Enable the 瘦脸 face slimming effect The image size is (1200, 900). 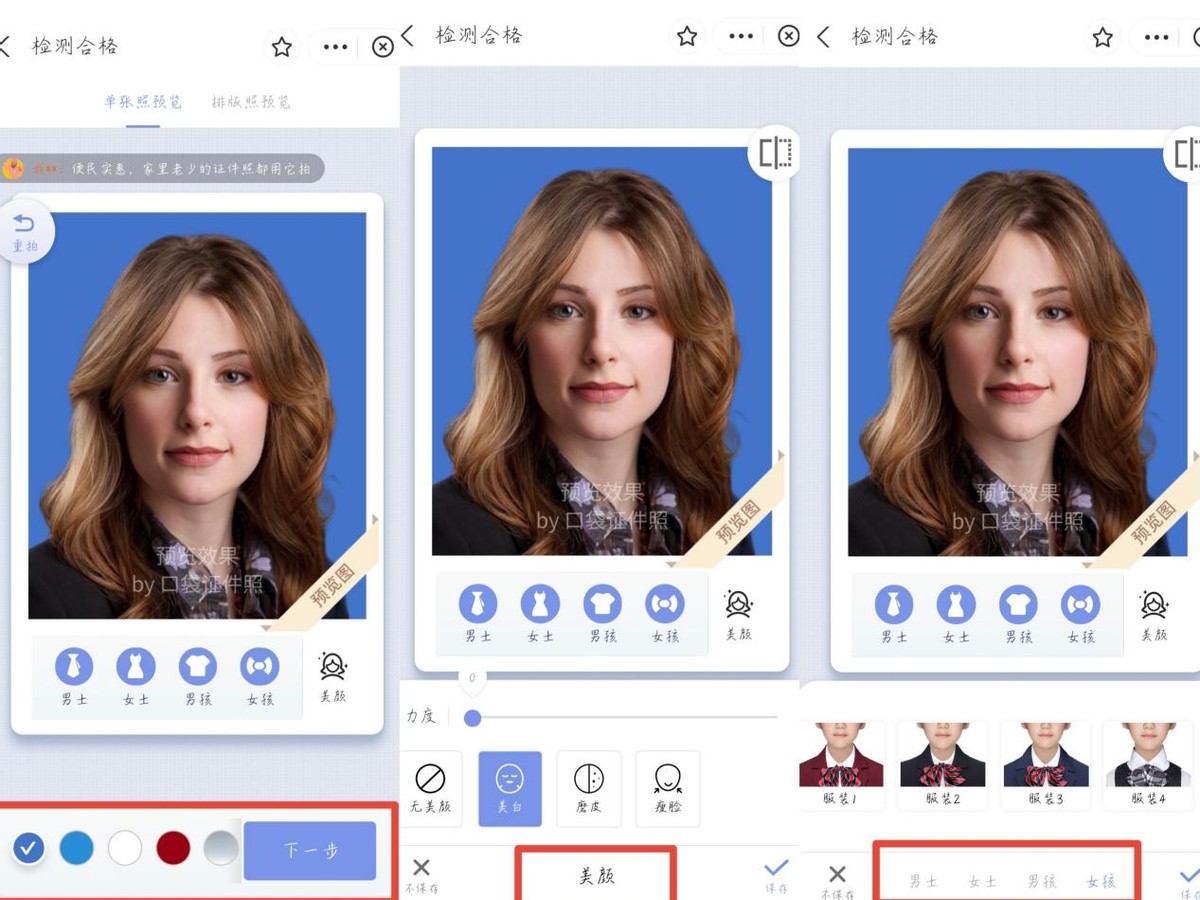[x=668, y=788]
